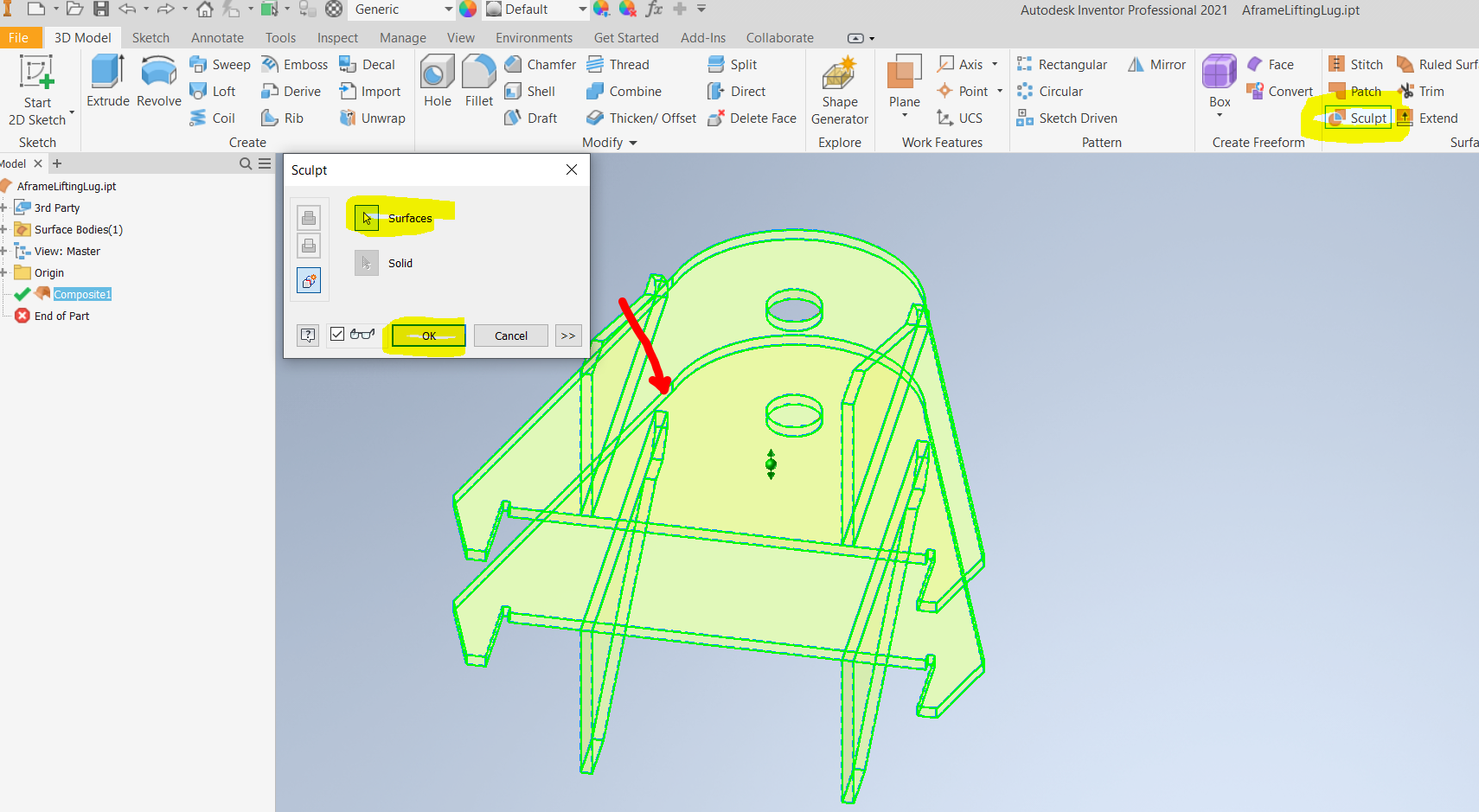Toggle the preview checkbox in the Sculpt dialog
Viewport: 1479px width, 812px height.
click(336, 335)
